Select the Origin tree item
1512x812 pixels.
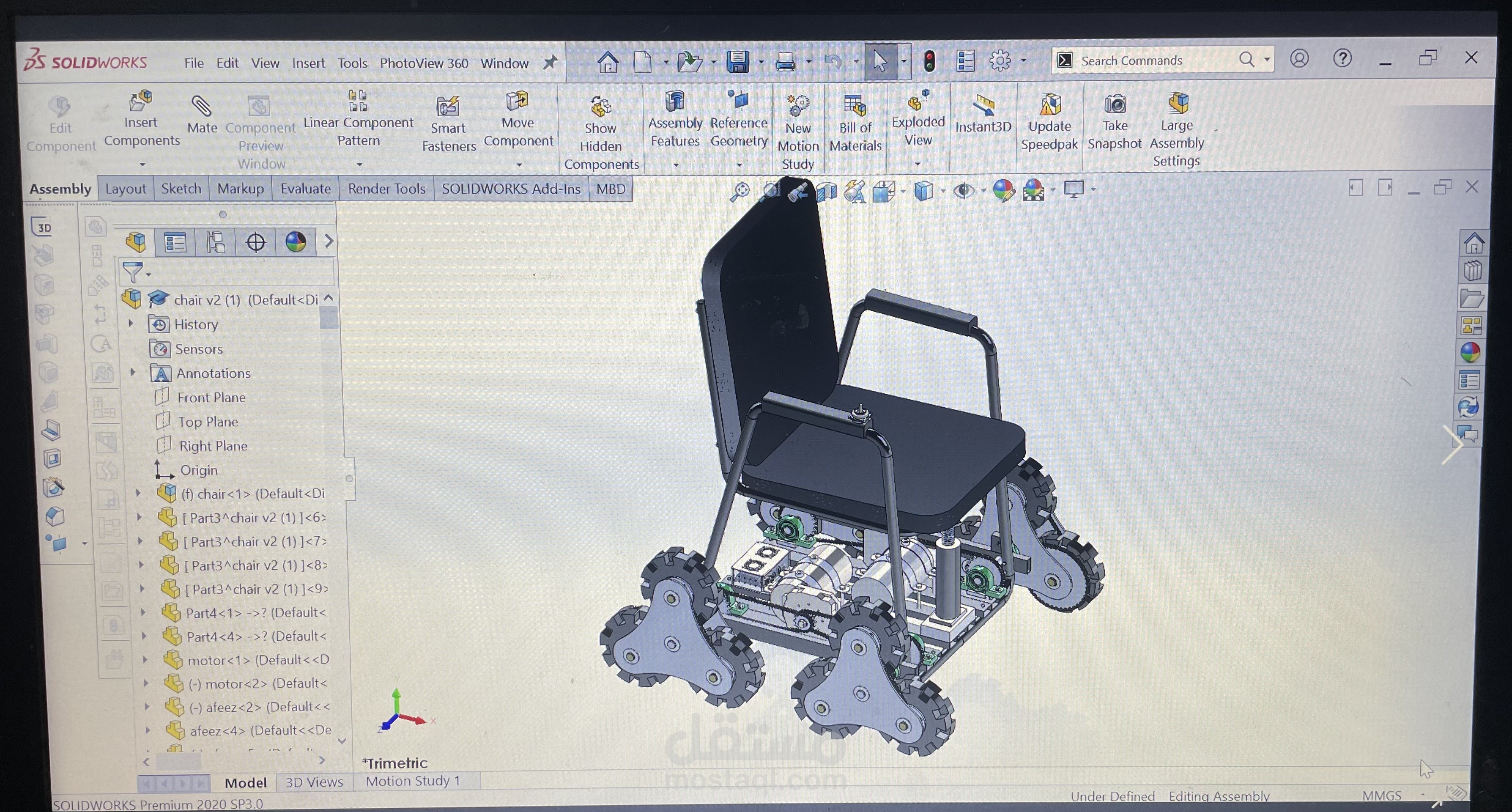198,470
